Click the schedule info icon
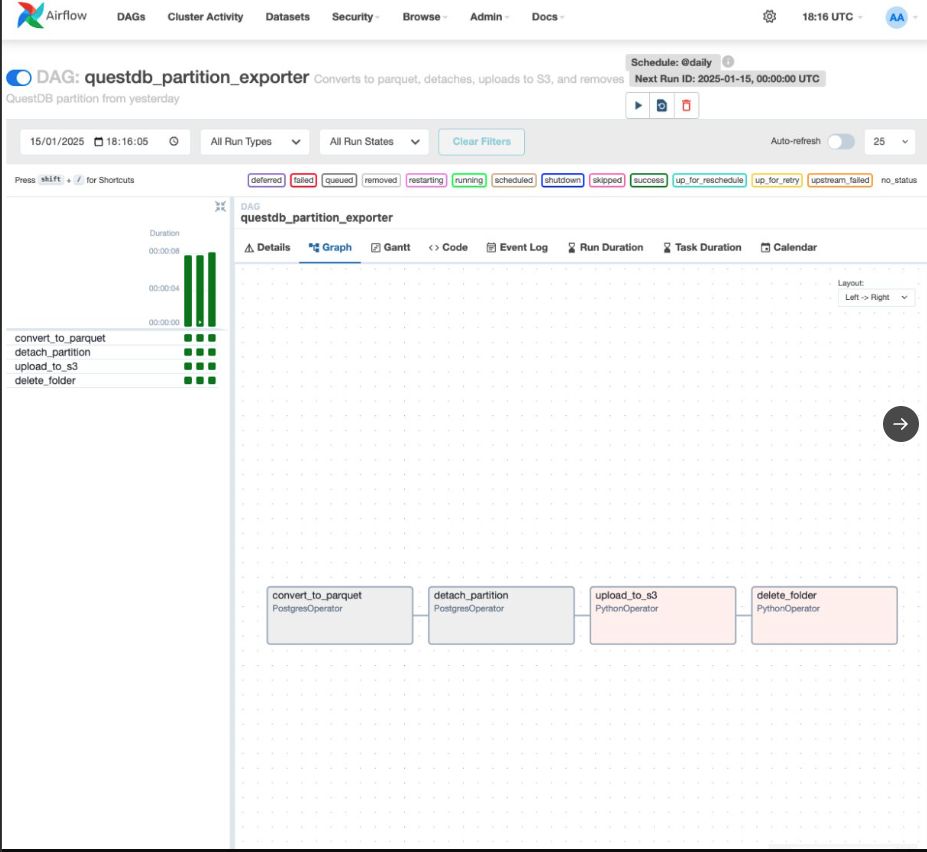Image resolution: width=927 pixels, height=852 pixels. [x=728, y=61]
